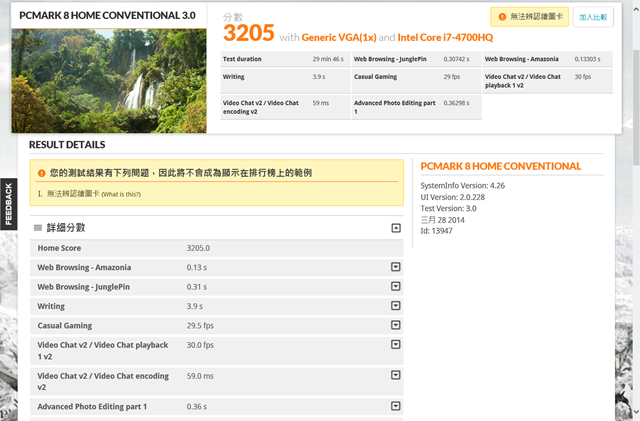Screen dimensions: 640x421
Task: Expand the Writing score row
Action: pyautogui.click(x=396, y=305)
